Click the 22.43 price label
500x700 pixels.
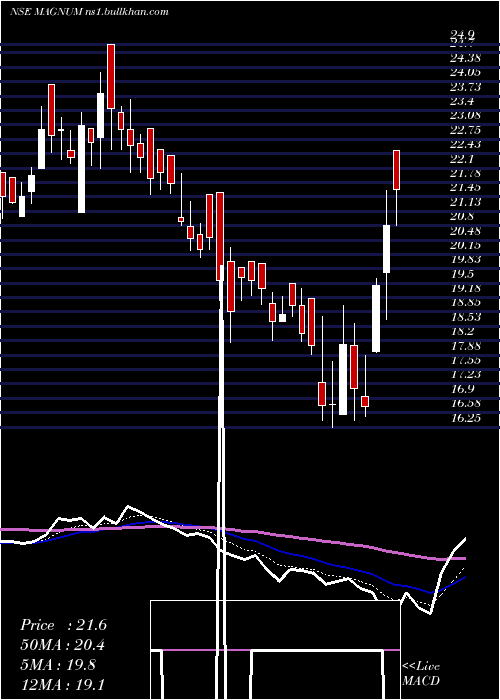click(465, 144)
